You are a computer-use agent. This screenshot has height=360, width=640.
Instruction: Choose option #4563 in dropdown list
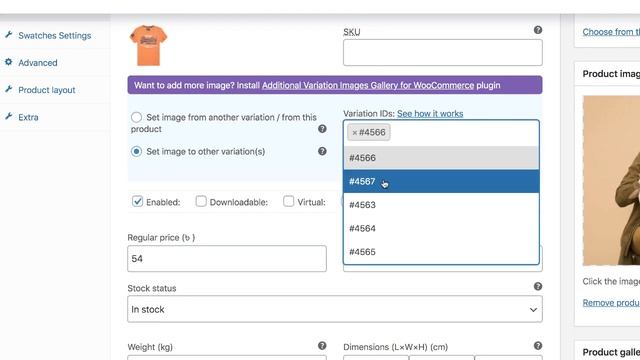tap(441, 205)
